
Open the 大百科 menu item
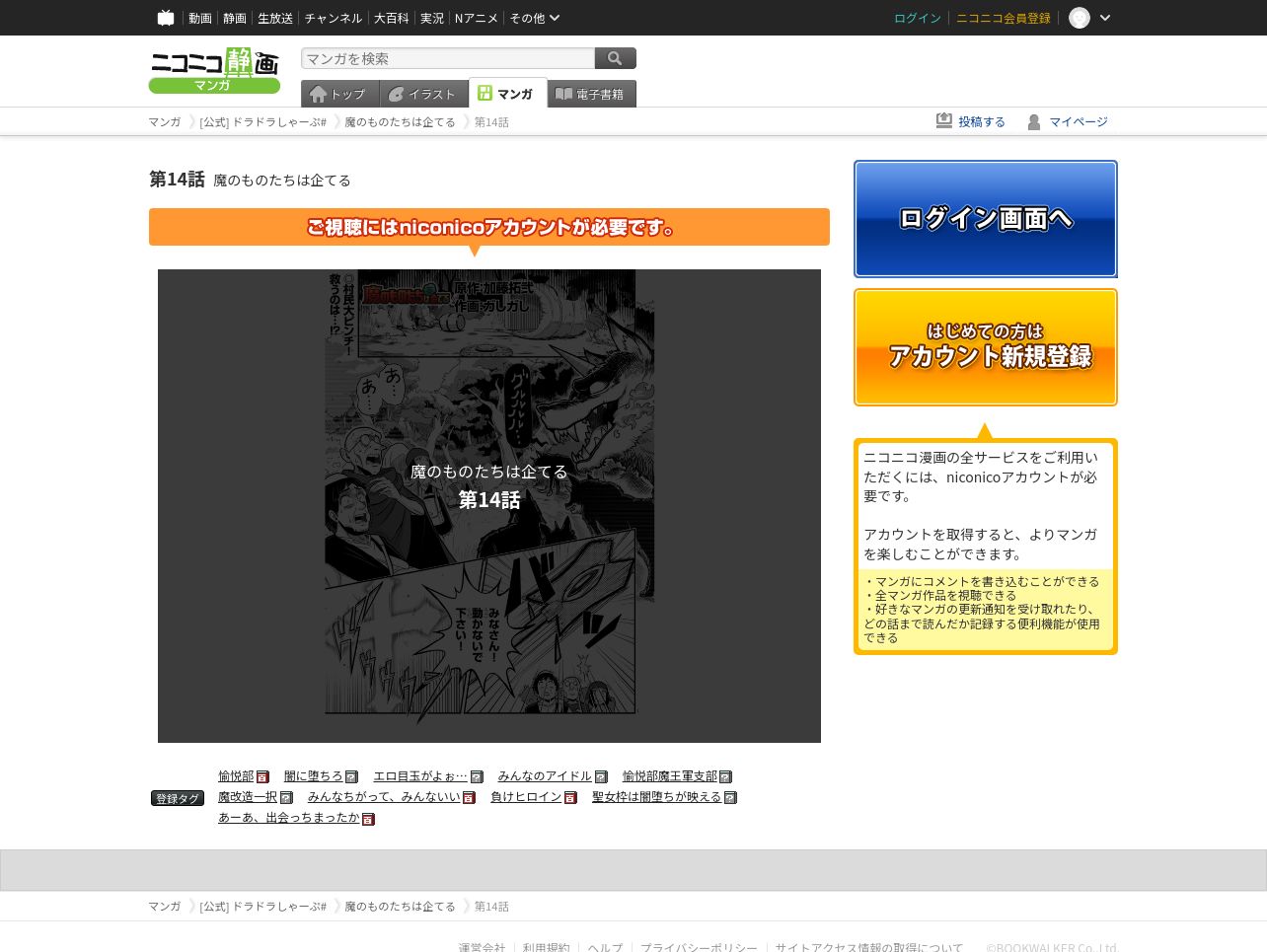391,18
